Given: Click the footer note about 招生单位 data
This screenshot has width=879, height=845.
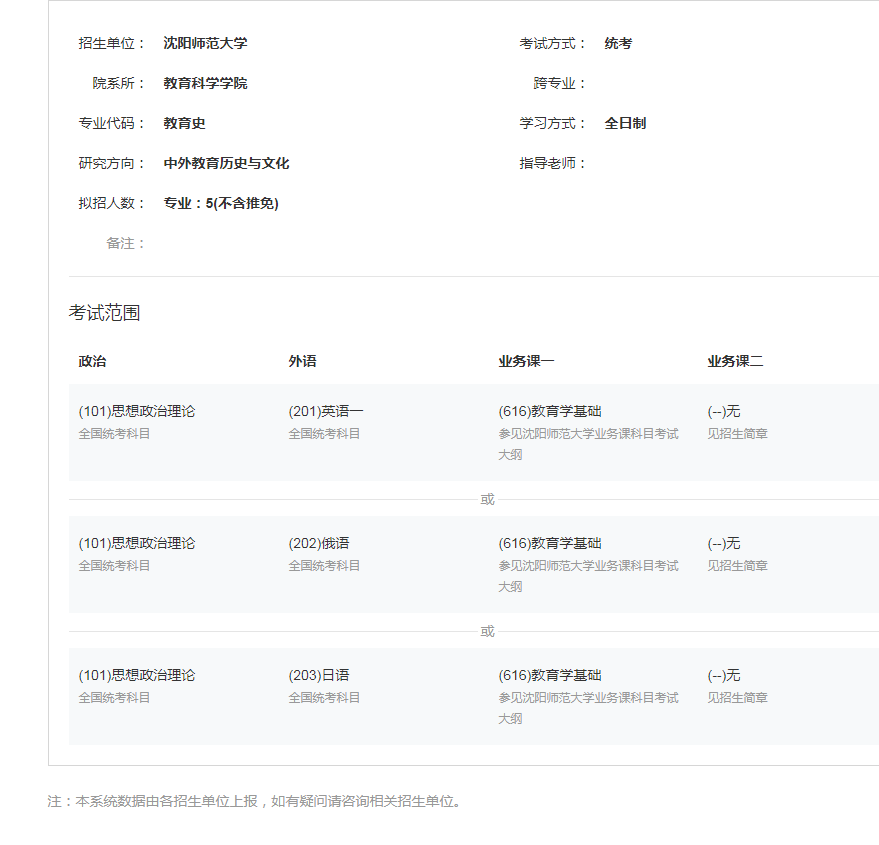Looking at the screenshot, I should (255, 801).
